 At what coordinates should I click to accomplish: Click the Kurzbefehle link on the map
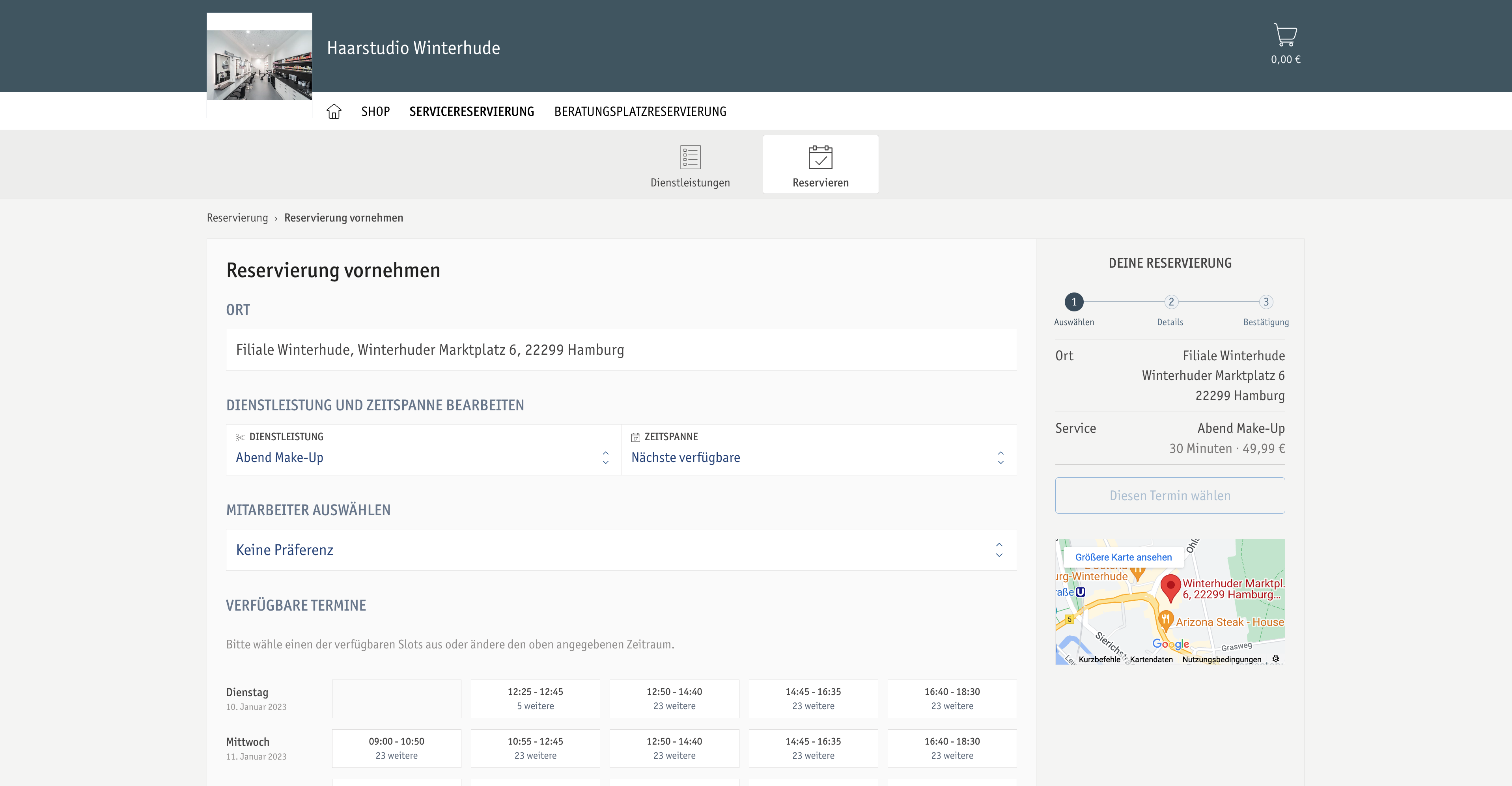click(x=1099, y=659)
